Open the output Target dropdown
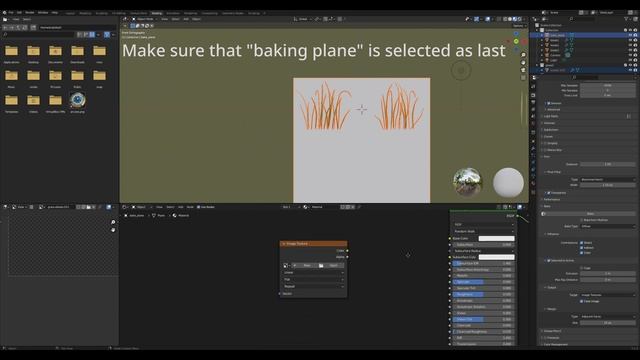This screenshot has width=640, height=360. coord(608,295)
